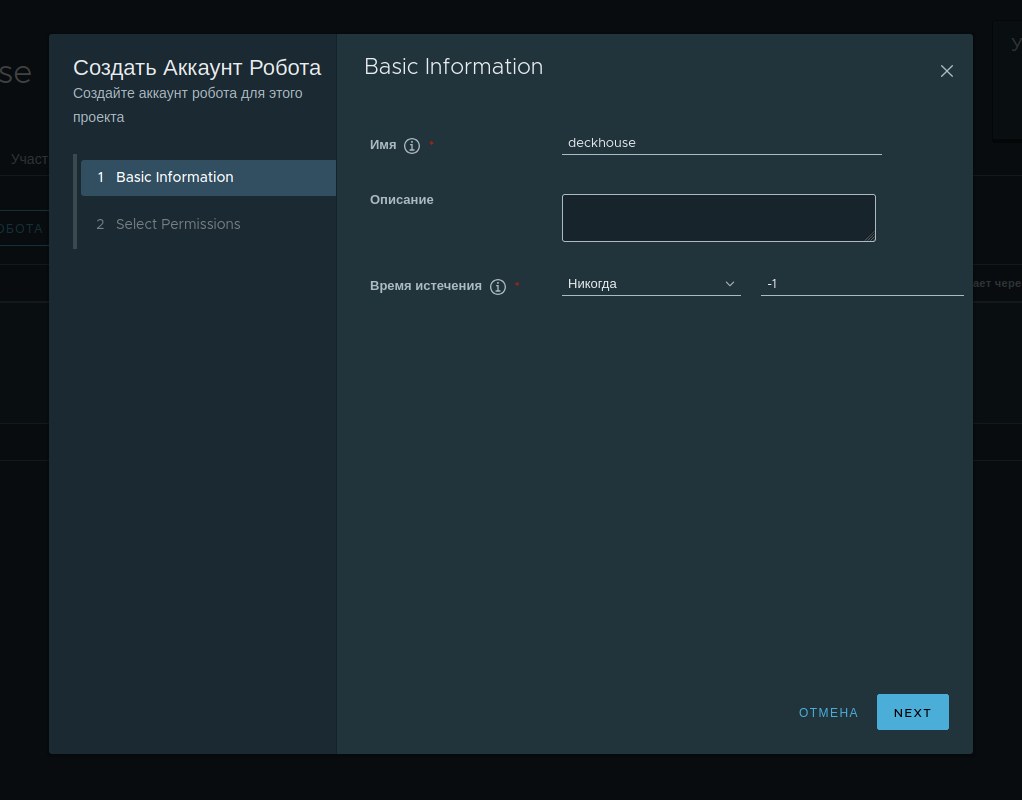Click the РОБОТА account button behind the dialog
Screen dimensions: 1022x800
[22, 228]
